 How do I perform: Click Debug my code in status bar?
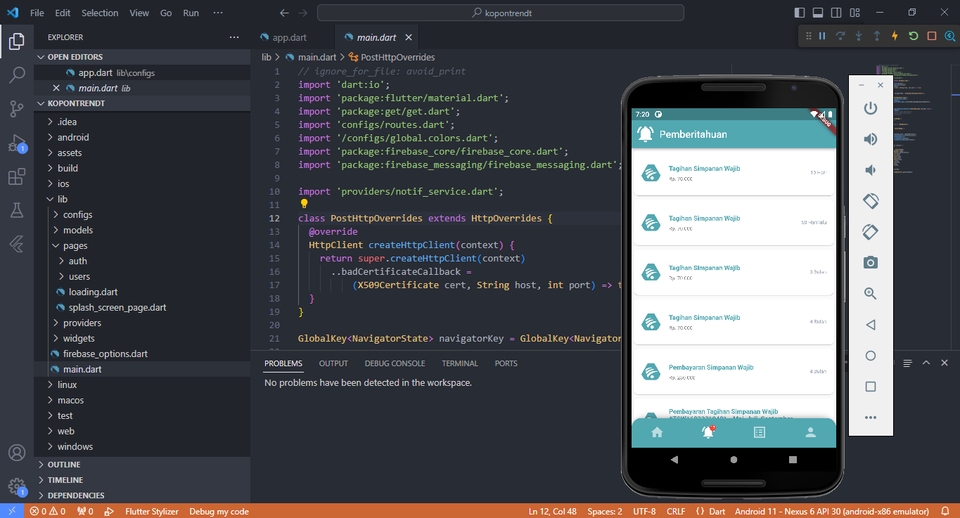click(219, 511)
